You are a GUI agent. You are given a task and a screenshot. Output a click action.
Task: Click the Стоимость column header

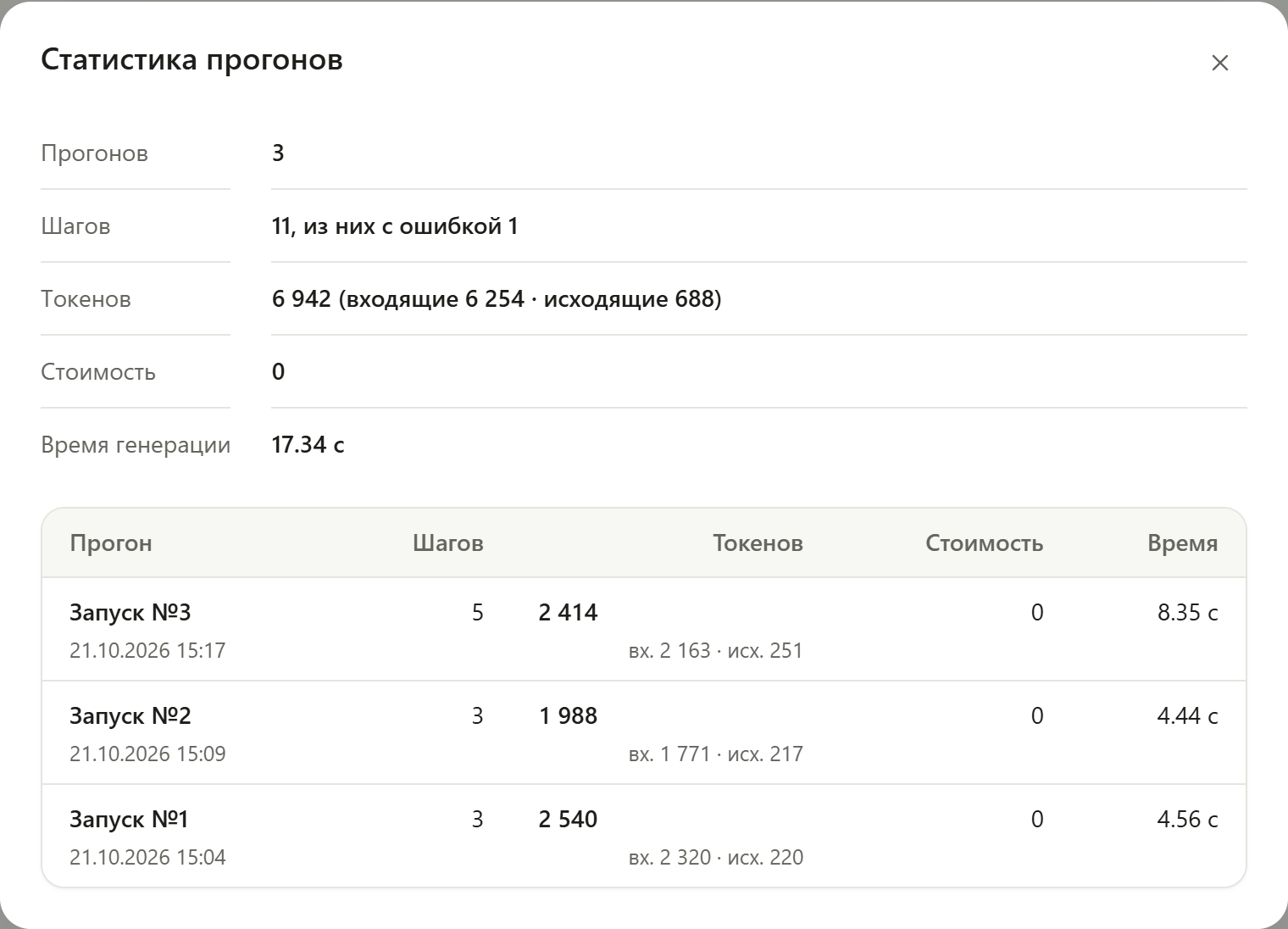984,543
